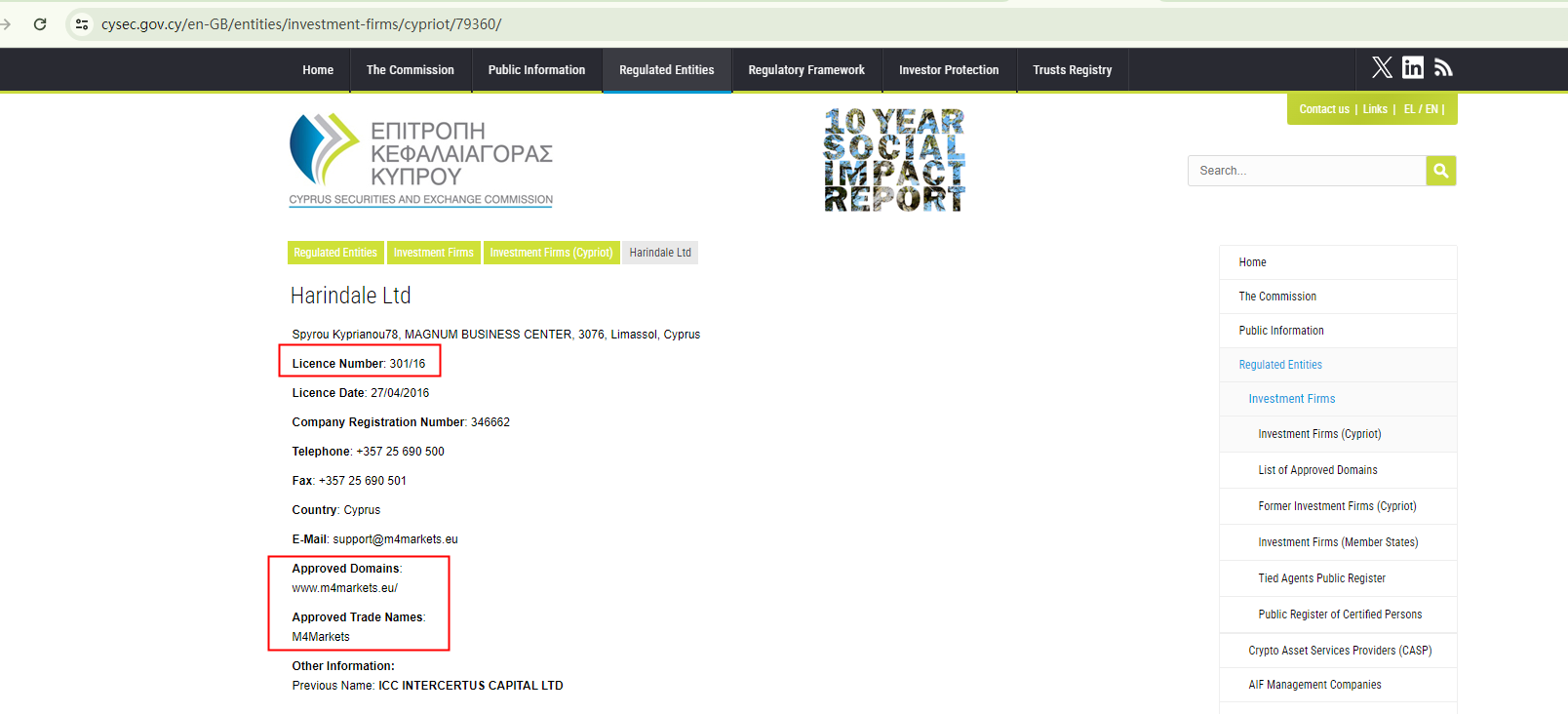Click the E-Mail support@m4markets.eu text
The width and height of the screenshot is (1568, 714).
click(374, 539)
